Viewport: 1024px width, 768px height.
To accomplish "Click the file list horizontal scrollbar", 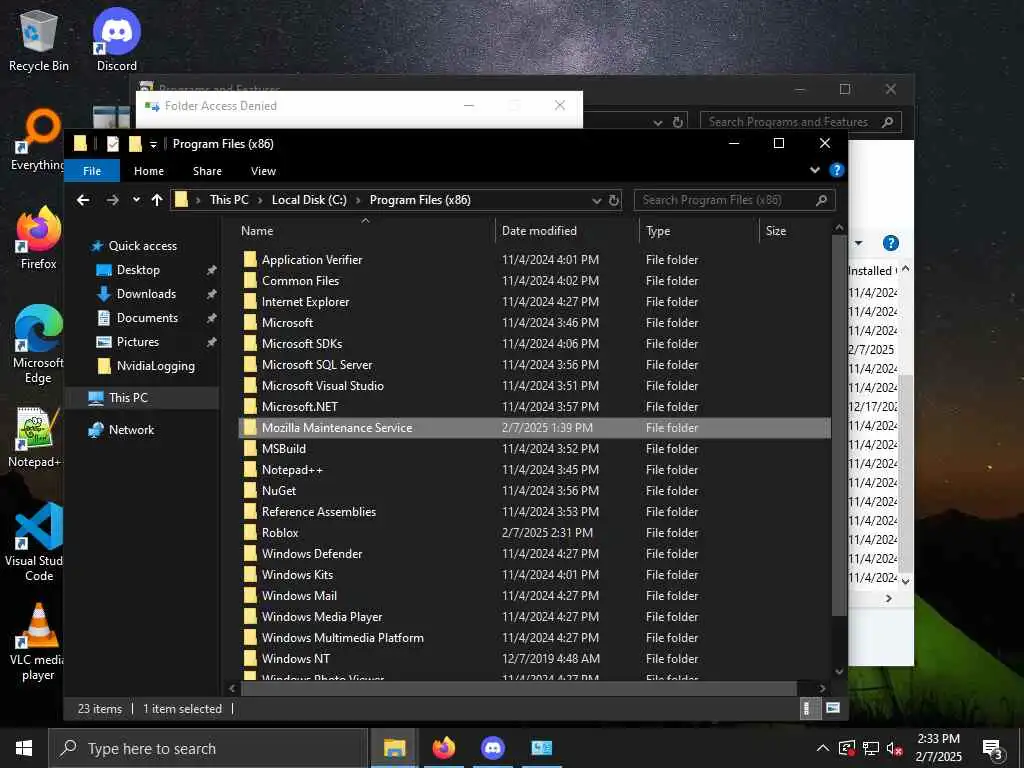I will [519, 688].
